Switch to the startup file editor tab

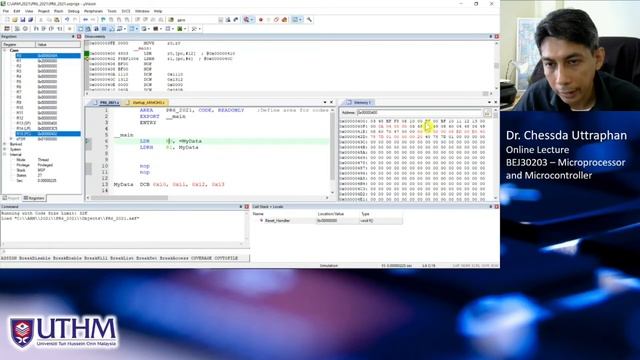pyautogui.click(x=147, y=102)
